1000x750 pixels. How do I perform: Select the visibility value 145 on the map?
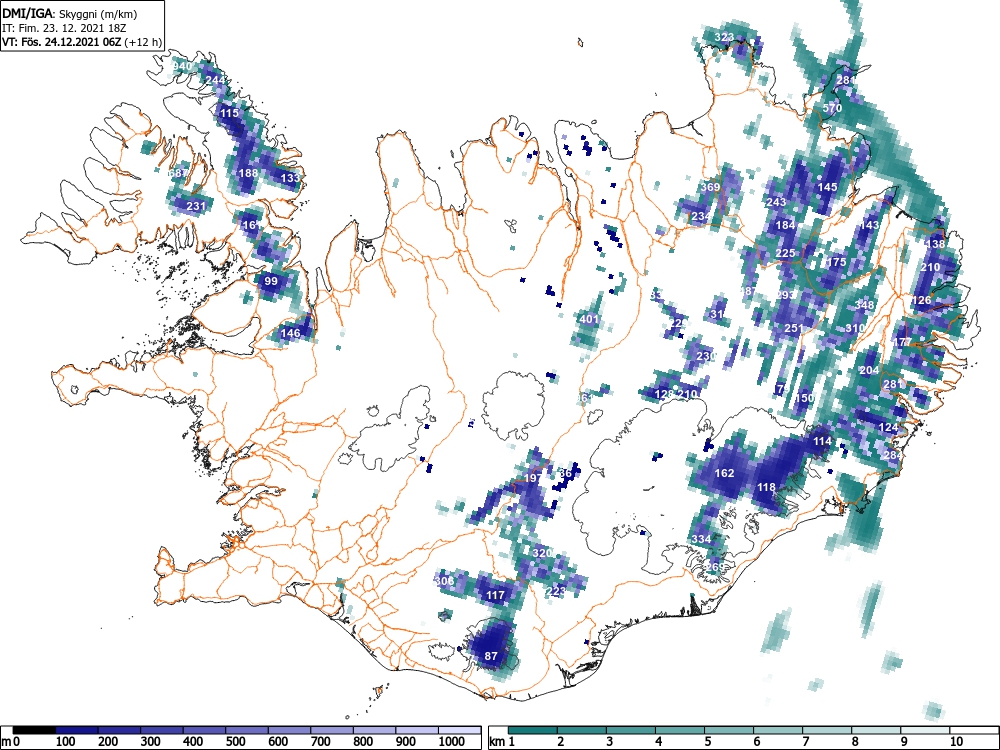tap(828, 188)
